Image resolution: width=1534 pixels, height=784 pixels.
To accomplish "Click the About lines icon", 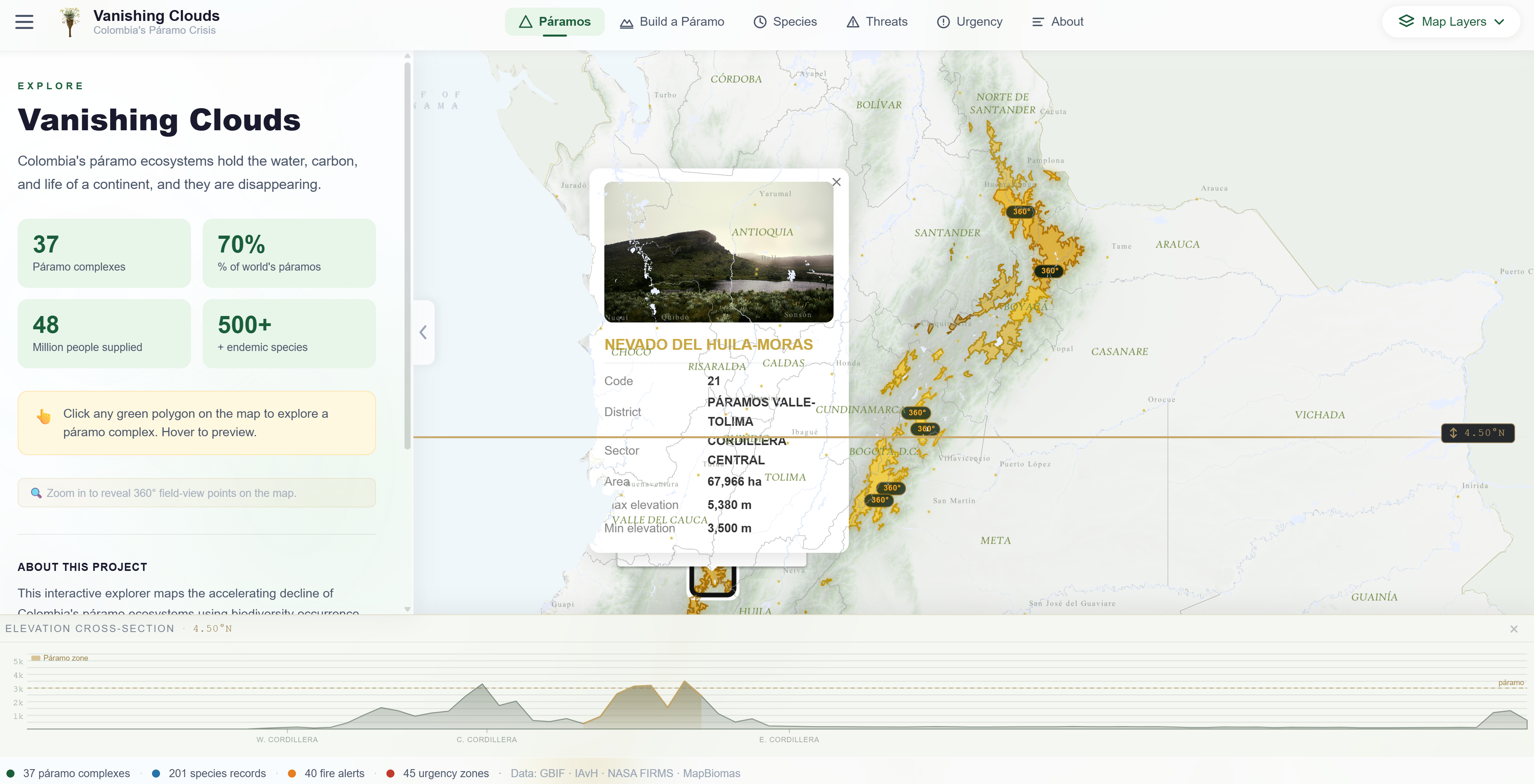I will [x=1038, y=22].
